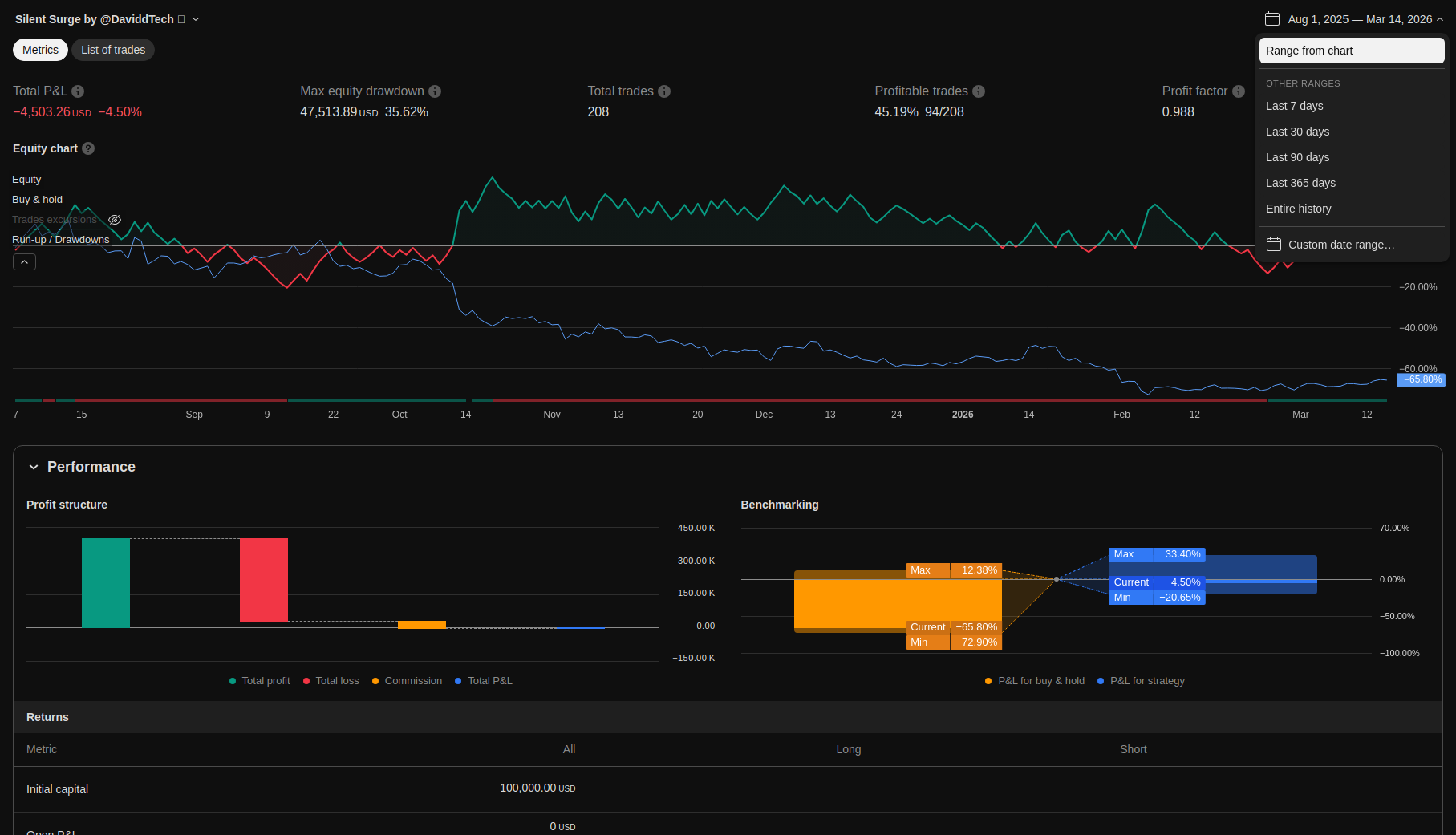This screenshot has width=1456, height=835.
Task: Open the Equity chart help icon
Action: 88,148
